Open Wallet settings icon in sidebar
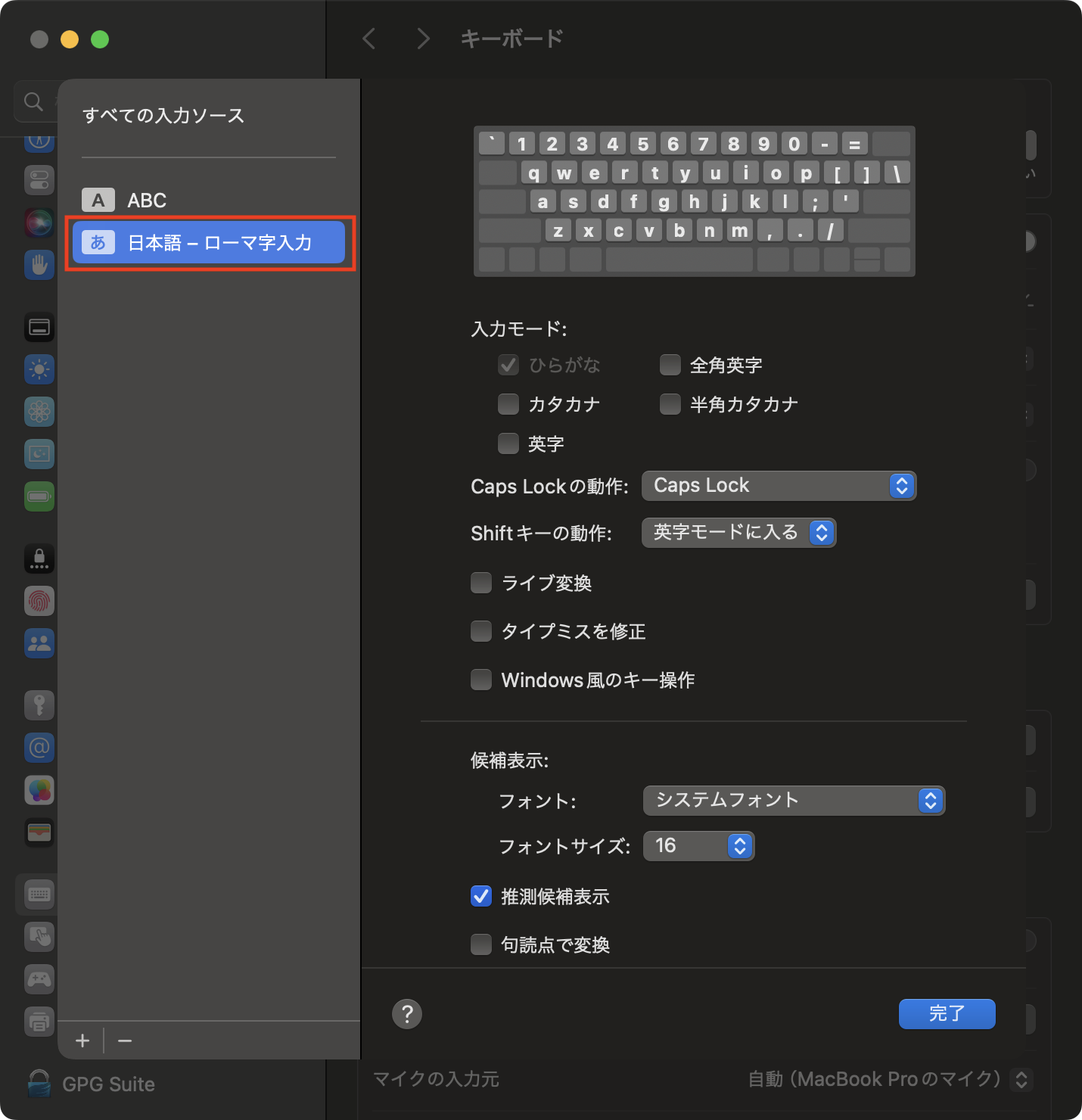1082x1120 pixels. point(39,832)
